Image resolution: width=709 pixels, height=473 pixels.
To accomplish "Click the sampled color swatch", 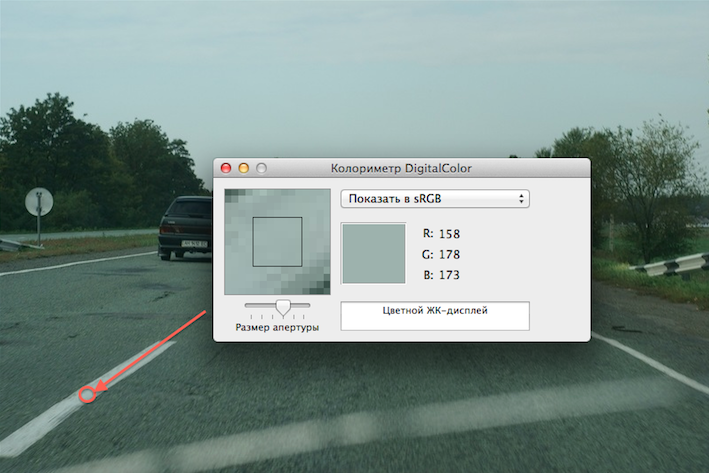I will (x=373, y=253).
